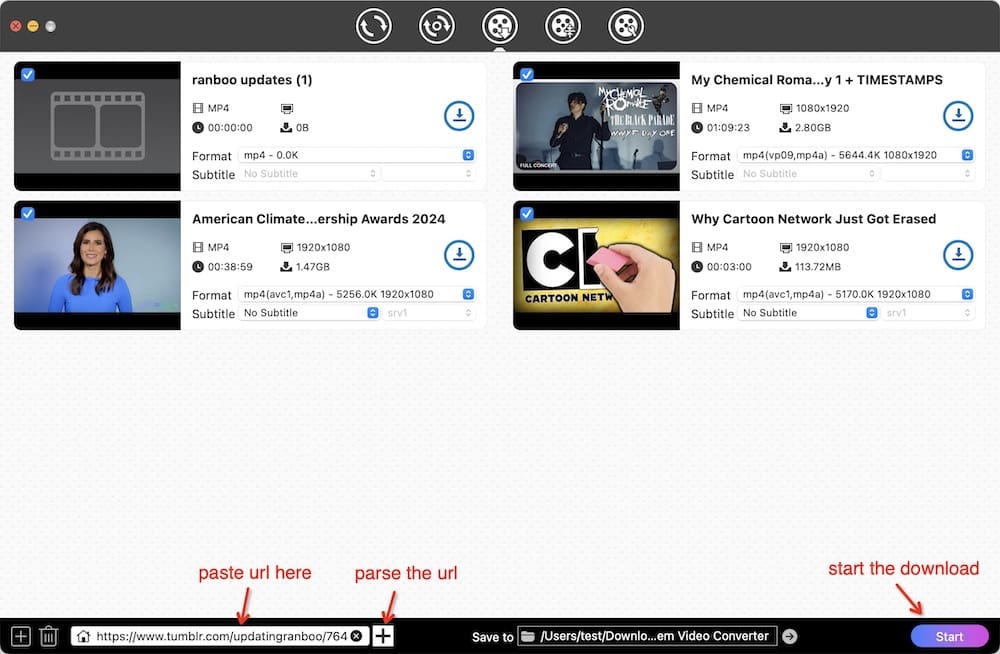The image size is (1000, 654).
Task: Click the arrow beside the Save to path
Action: pyautogui.click(x=789, y=635)
